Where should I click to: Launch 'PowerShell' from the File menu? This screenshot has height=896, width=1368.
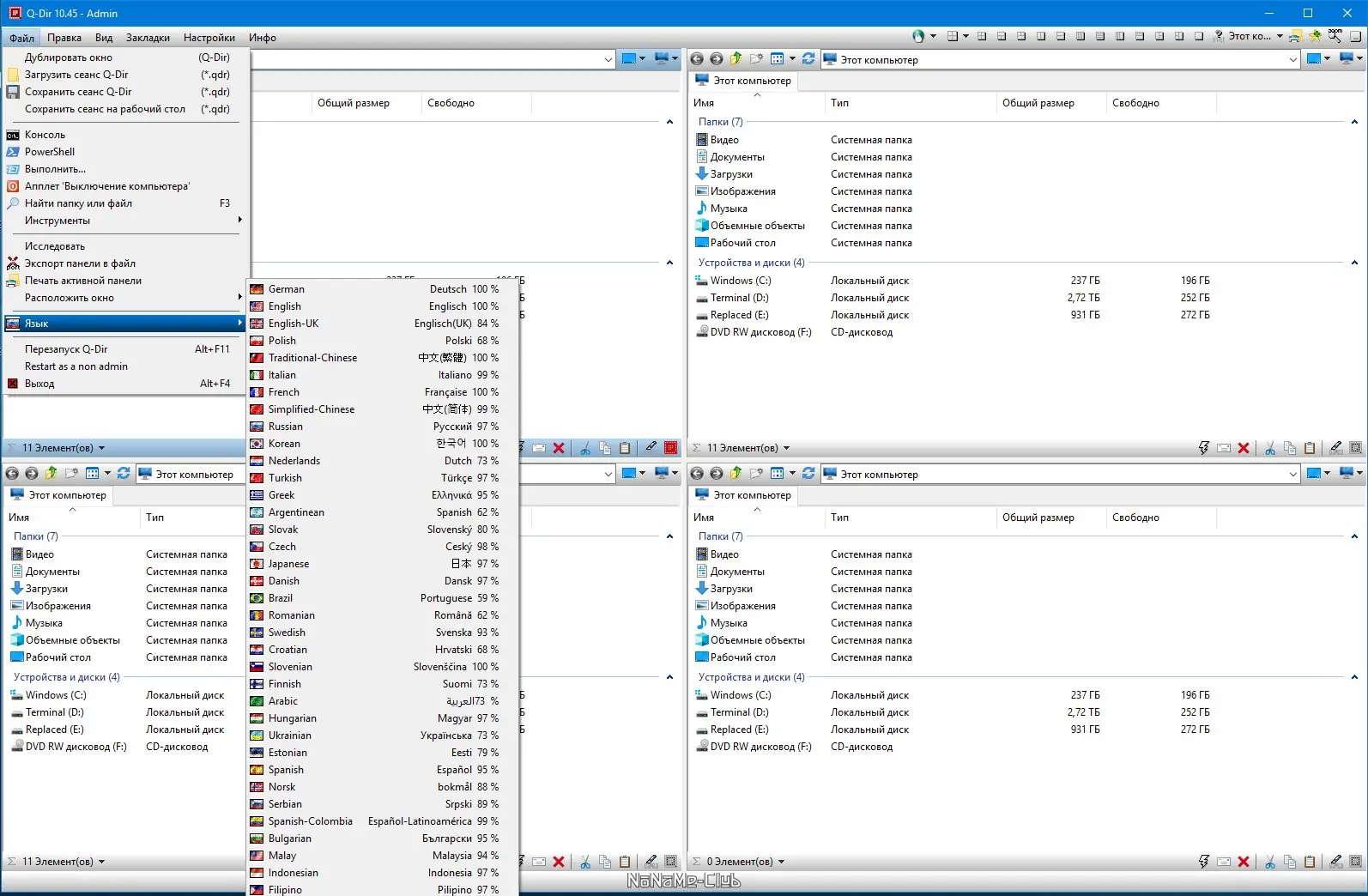click(x=125, y=152)
